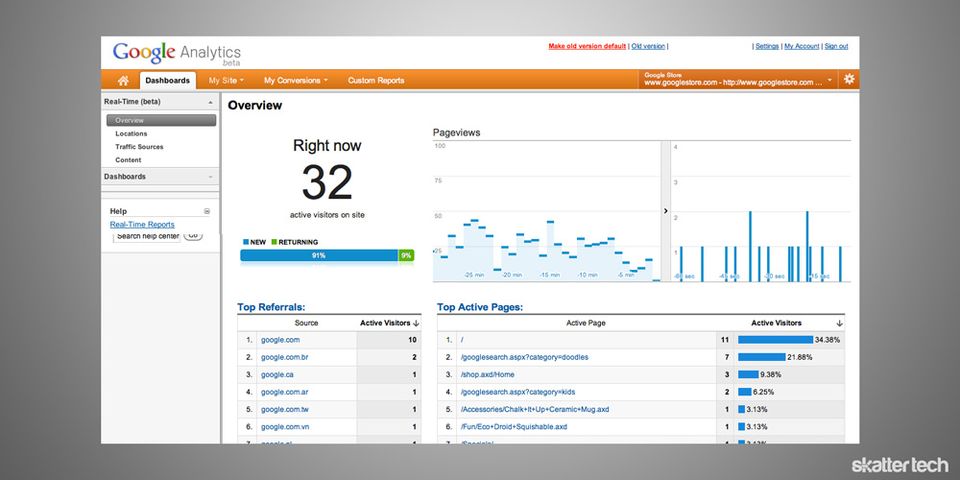
Task: Click the blue NEW 91% bar segment
Action: pos(319,255)
